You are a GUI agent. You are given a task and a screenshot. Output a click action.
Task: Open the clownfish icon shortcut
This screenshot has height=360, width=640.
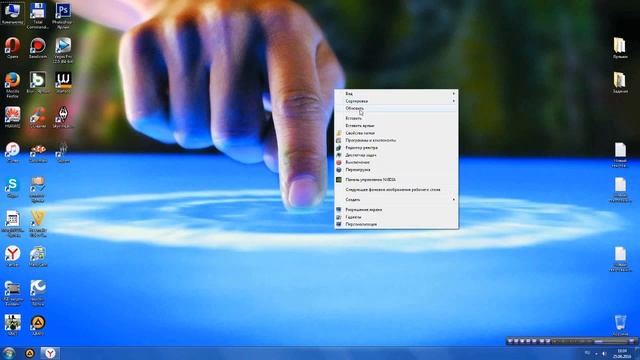click(38, 152)
